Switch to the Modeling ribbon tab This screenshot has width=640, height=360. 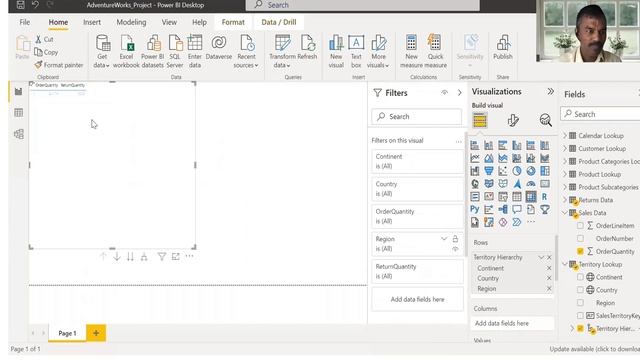pos(131,22)
